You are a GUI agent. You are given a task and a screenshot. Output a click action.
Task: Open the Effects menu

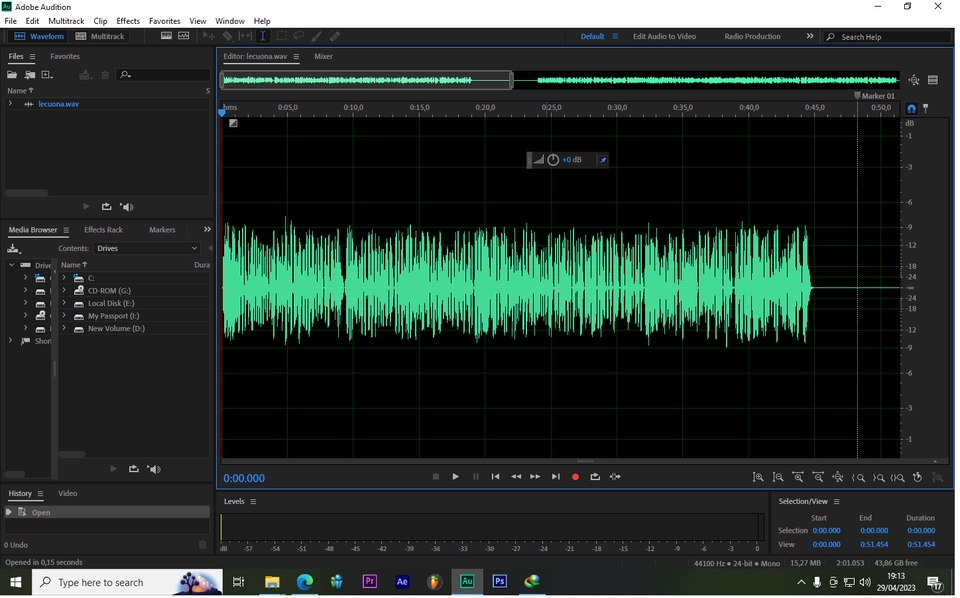click(128, 21)
